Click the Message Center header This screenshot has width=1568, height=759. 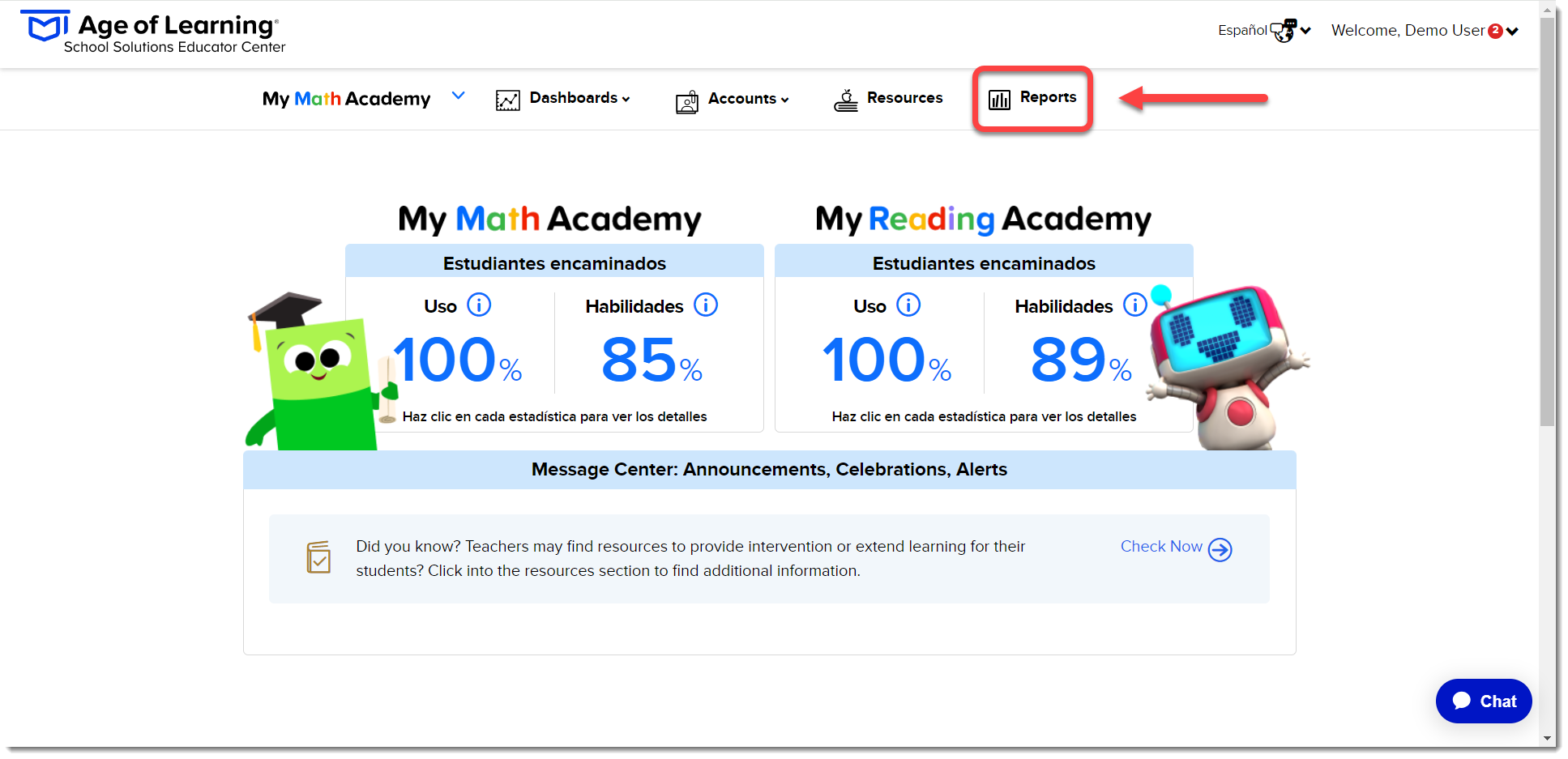point(769,470)
